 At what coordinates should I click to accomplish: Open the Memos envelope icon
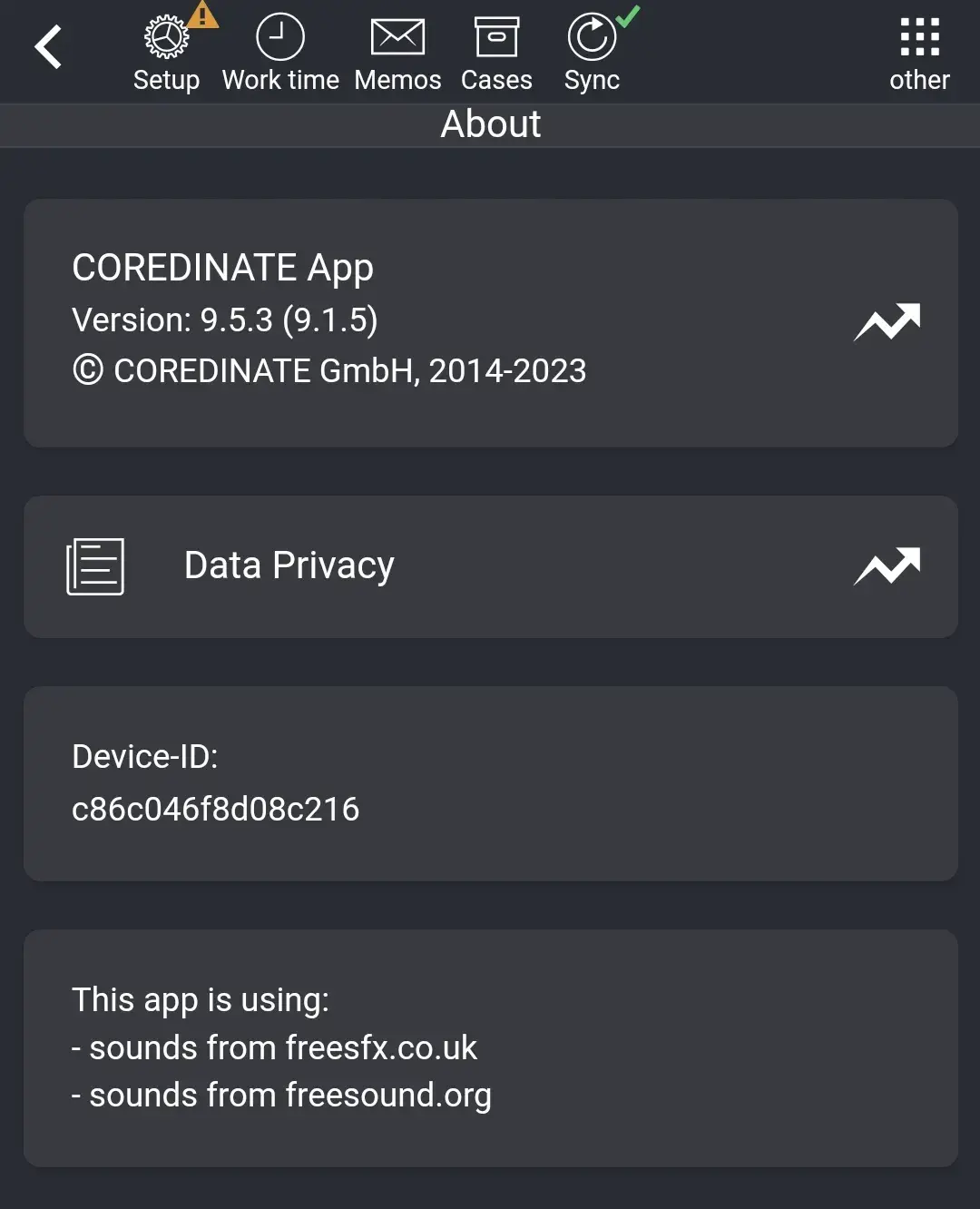click(x=397, y=34)
